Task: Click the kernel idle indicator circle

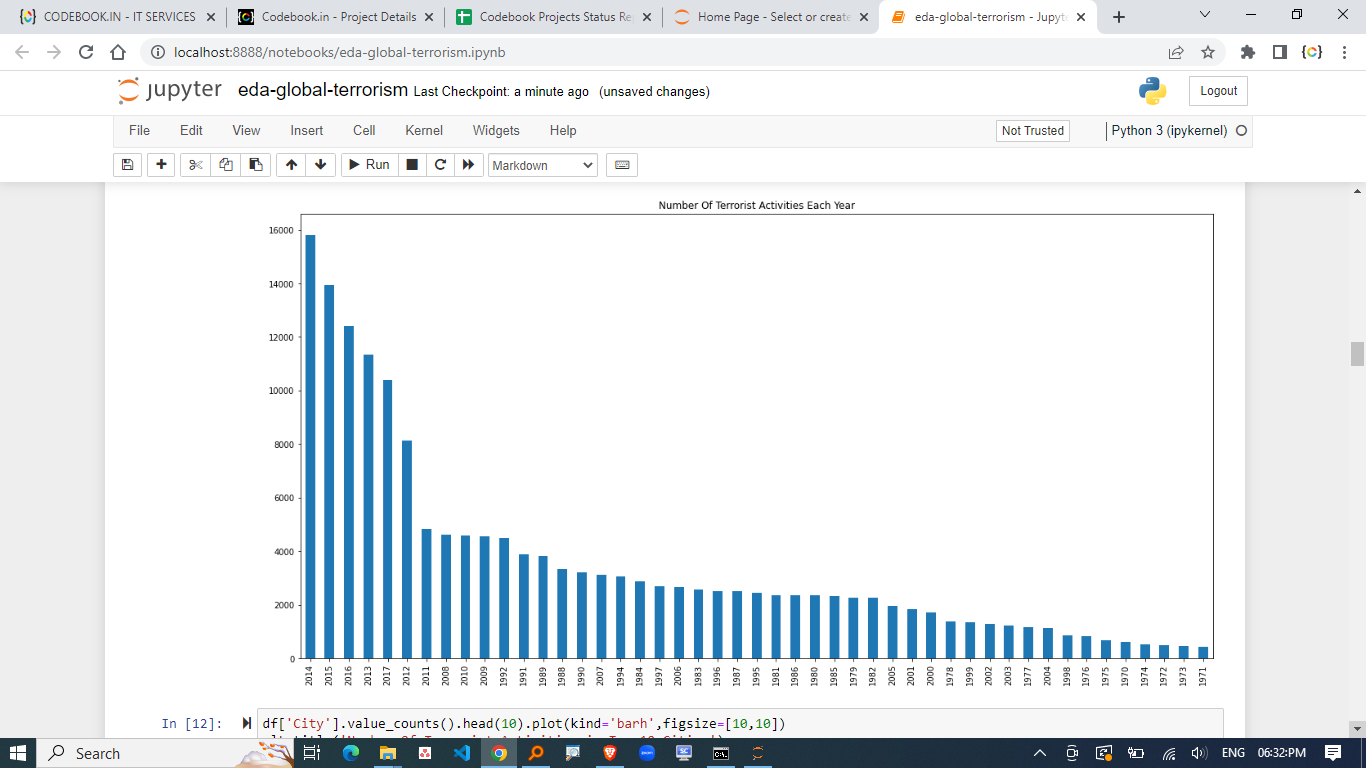Action: [x=1242, y=131]
